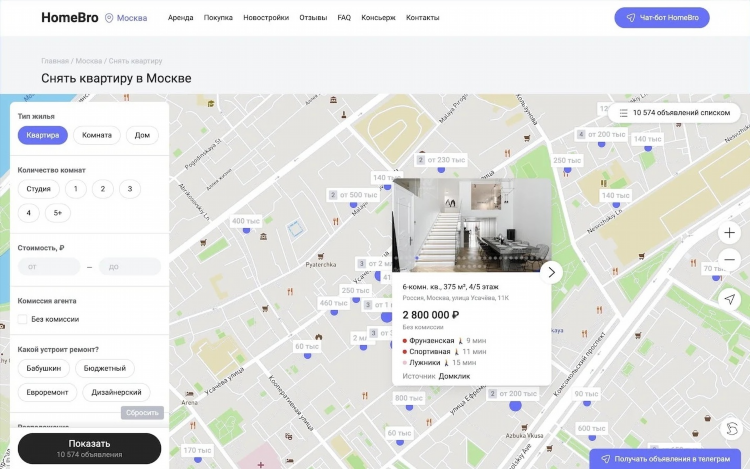The image size is (750, 469).
Task: Tick the Без комиссии checkbox
Action: 22,319
